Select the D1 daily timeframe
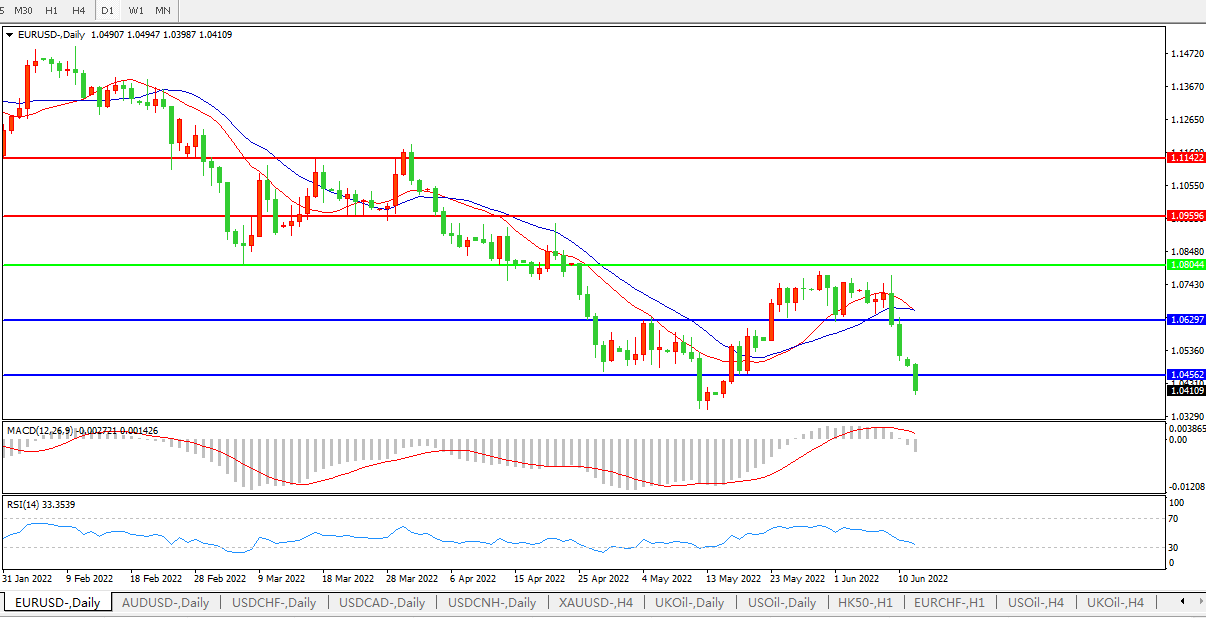This screenshot has width=1206, height=618. pyautogui.click(x=108, y=10)
